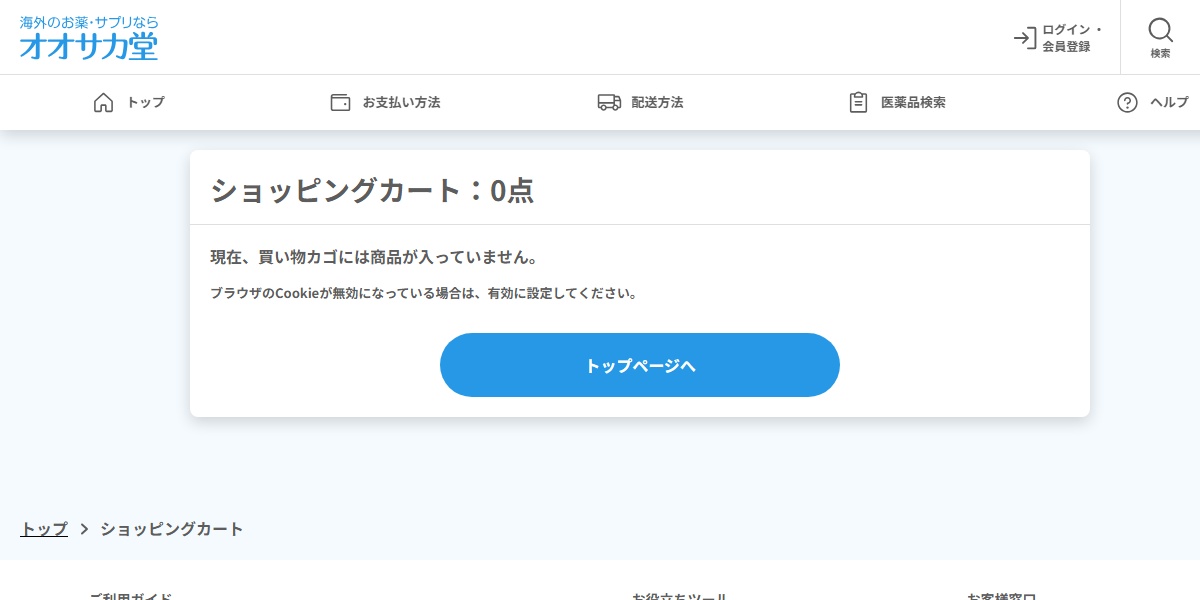Click the question mark help icon
Viewport: 1200px width, 600px height.
coord(1127,102)
